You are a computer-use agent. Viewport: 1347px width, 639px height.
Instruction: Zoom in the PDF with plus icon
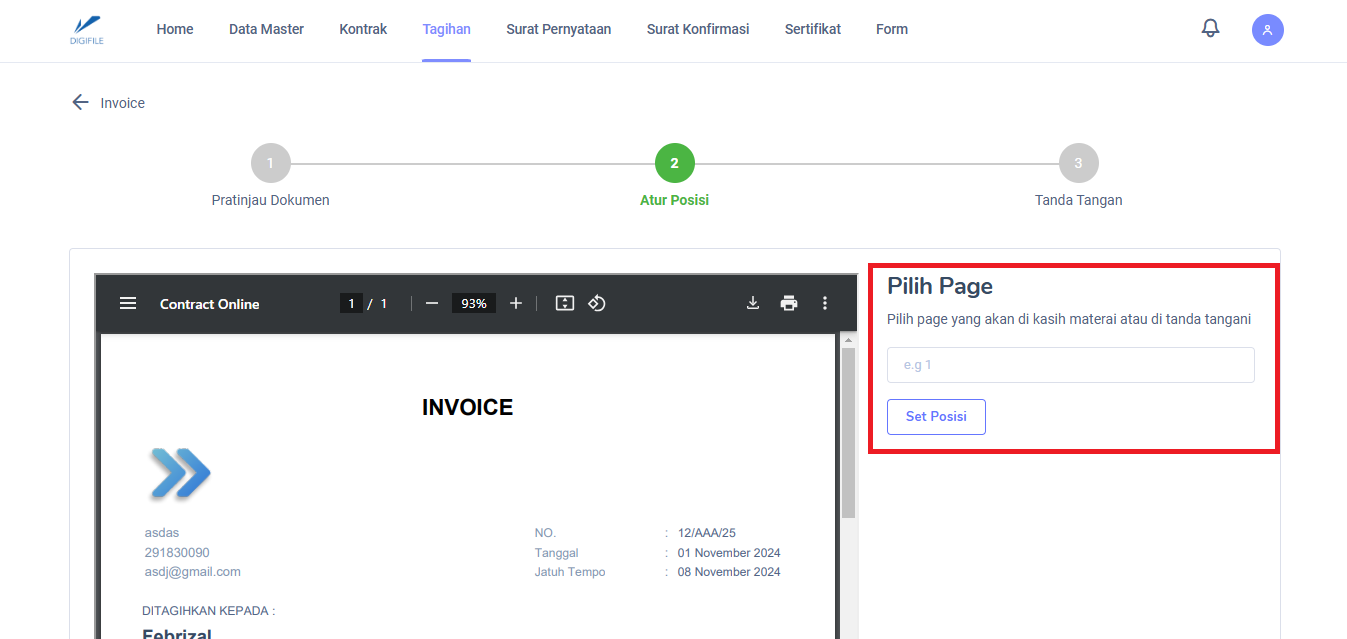[516, 304]
